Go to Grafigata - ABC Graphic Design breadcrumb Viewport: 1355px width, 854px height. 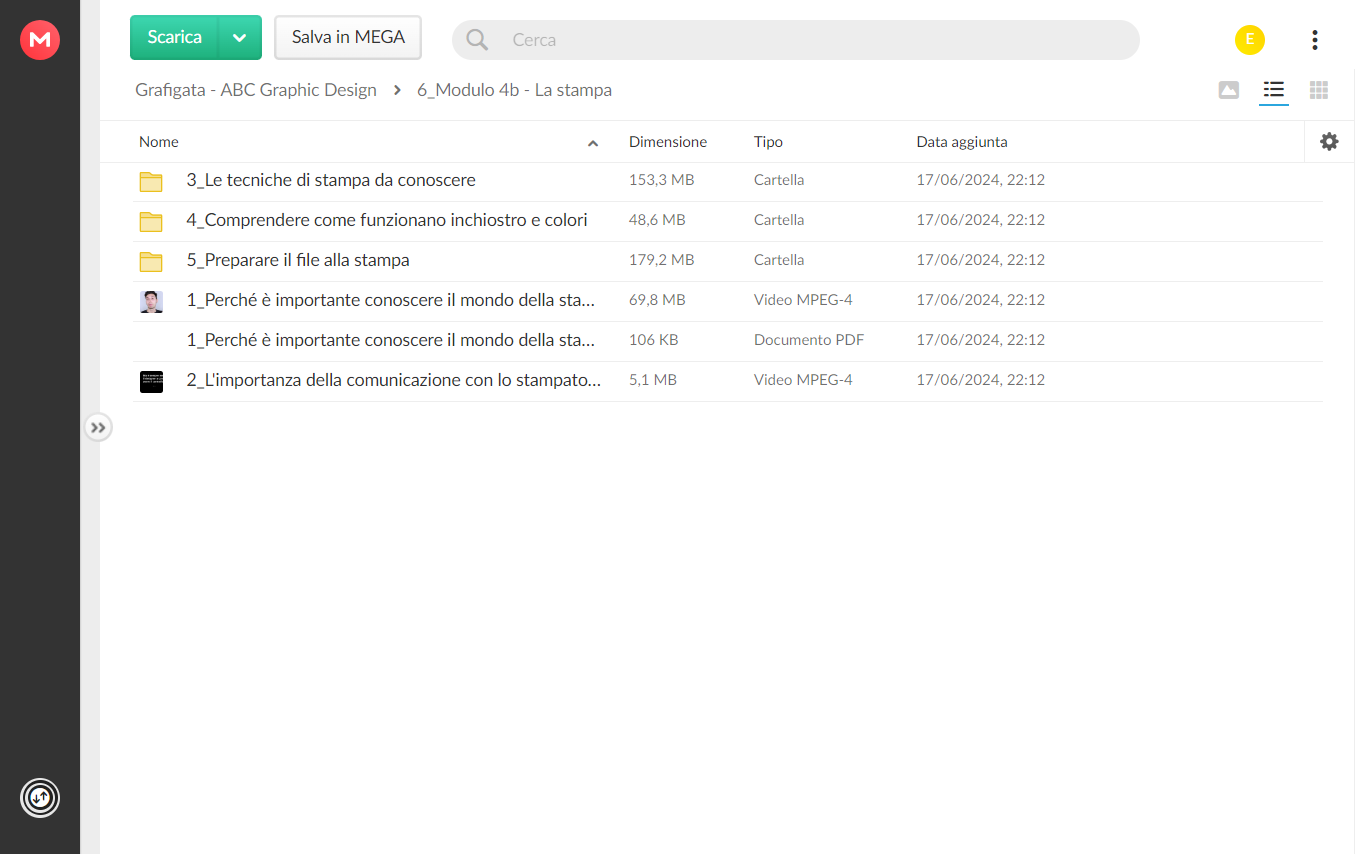[x=256, y=90]
